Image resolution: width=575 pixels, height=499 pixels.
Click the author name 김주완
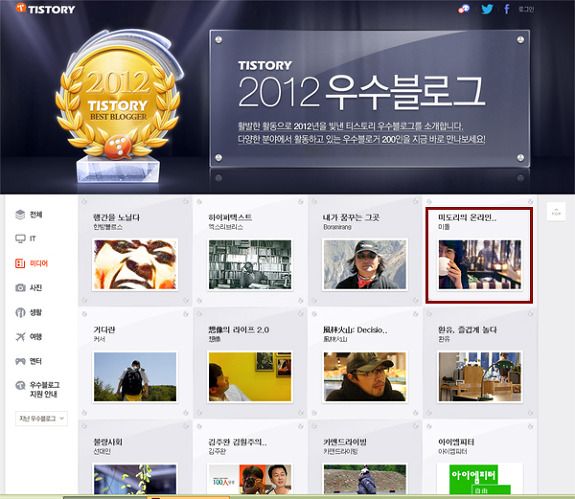217,452
